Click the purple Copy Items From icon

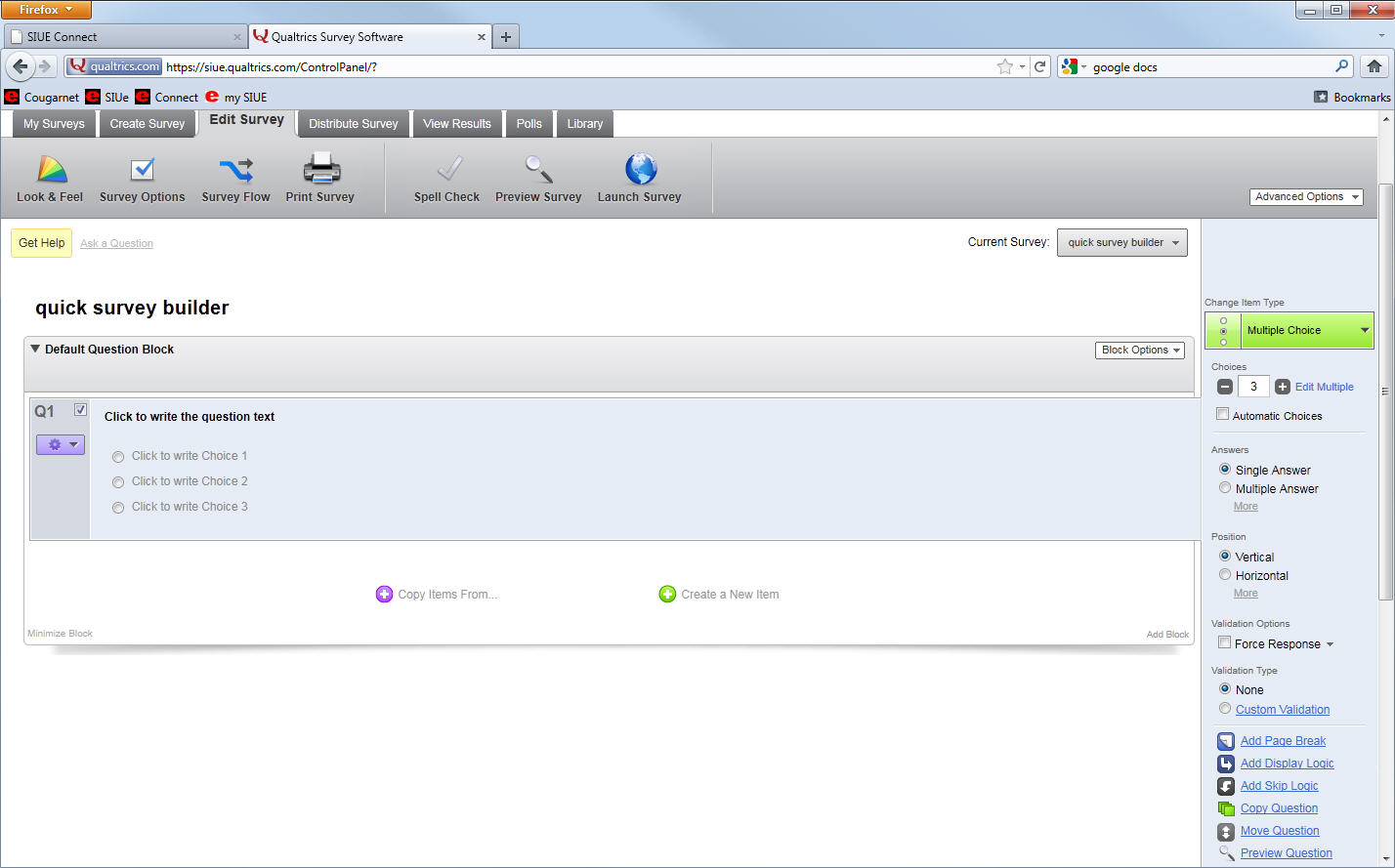(384, 594)
